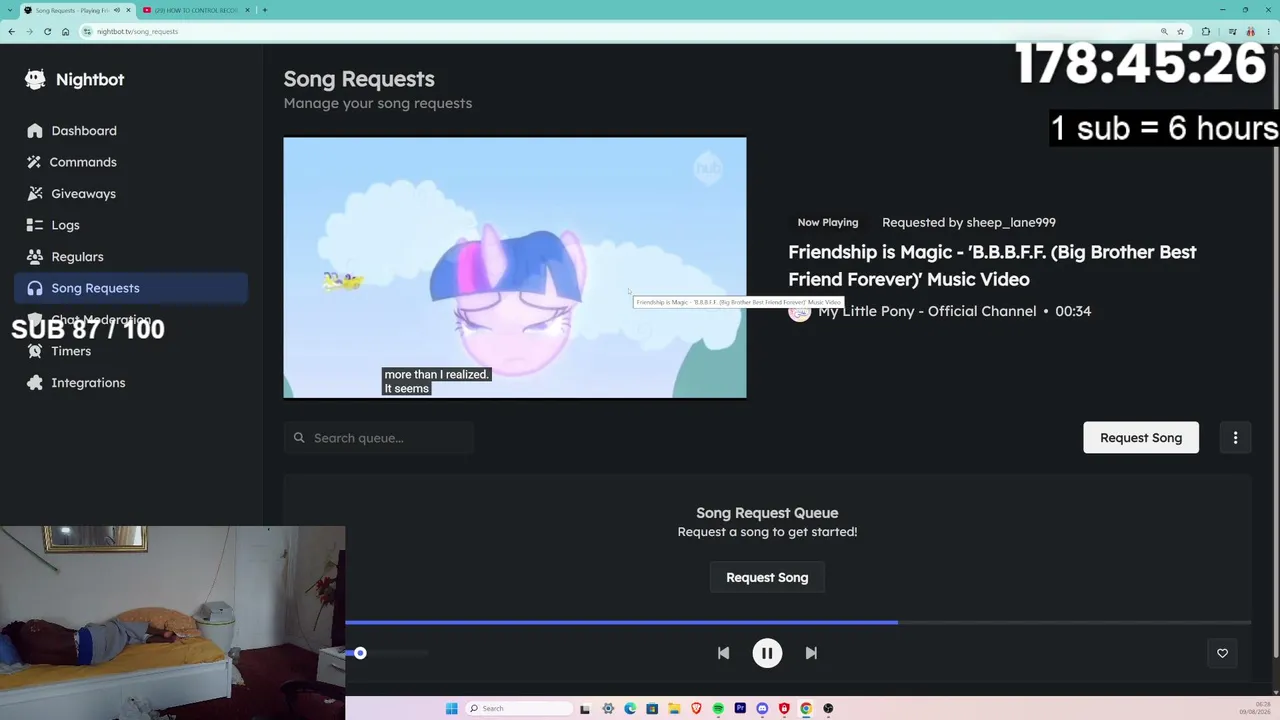The image size is (1280, 720).
Task: Click the "Manage your song requests" subtitle
Action: point(378,103)
